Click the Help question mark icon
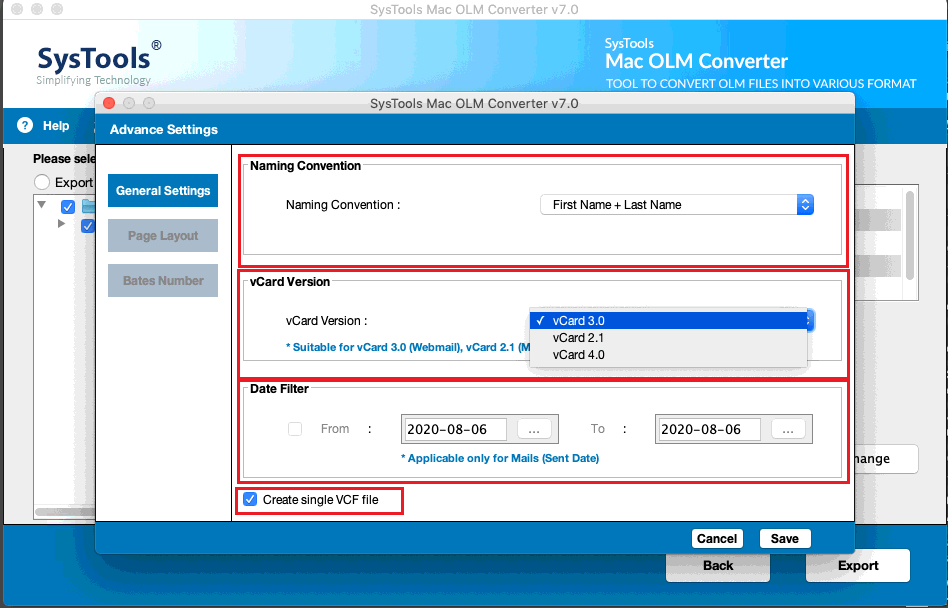The image size is (948, 608). coord(25,126)
